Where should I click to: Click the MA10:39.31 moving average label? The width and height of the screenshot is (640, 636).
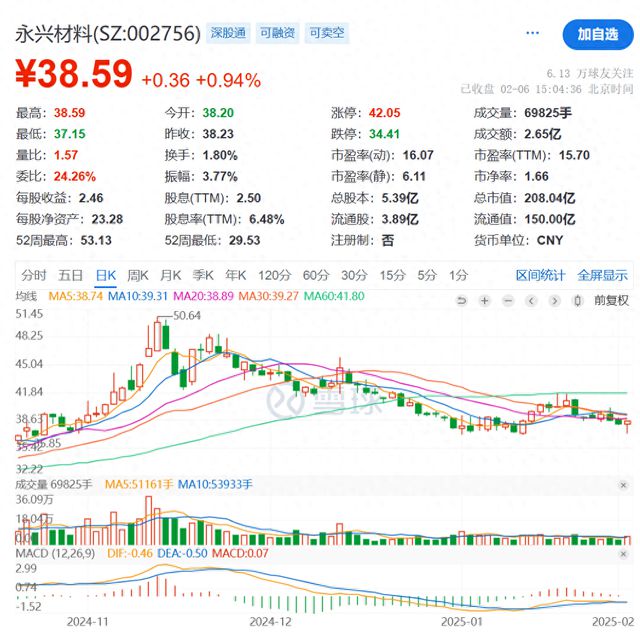138,296
